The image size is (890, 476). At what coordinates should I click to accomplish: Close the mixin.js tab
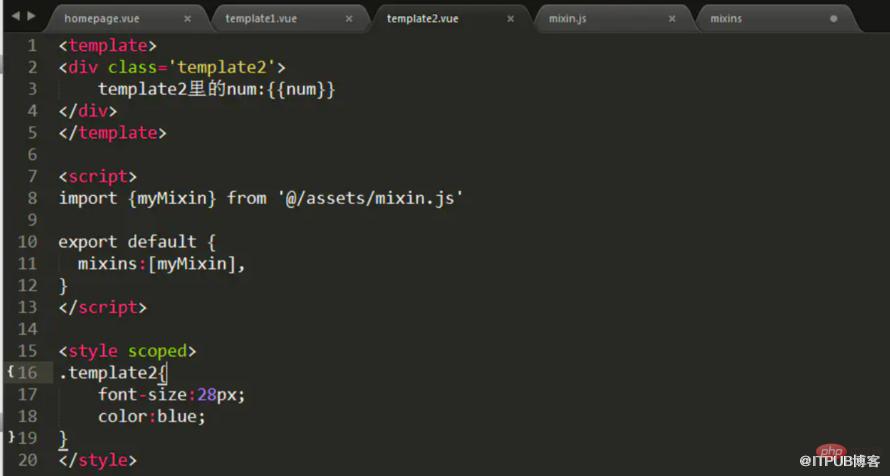672,19
